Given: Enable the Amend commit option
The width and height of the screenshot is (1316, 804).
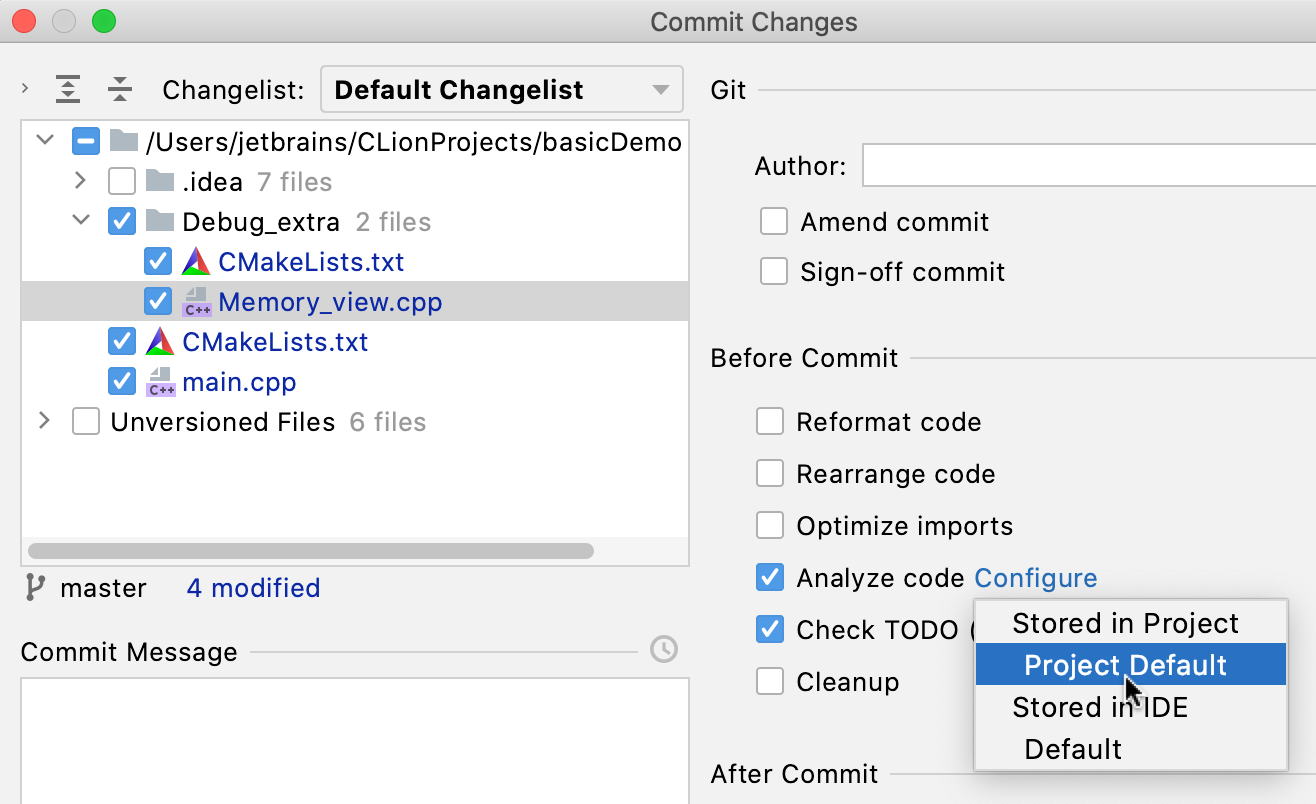Looking at the screenshot, I should (x=774, y=221).
